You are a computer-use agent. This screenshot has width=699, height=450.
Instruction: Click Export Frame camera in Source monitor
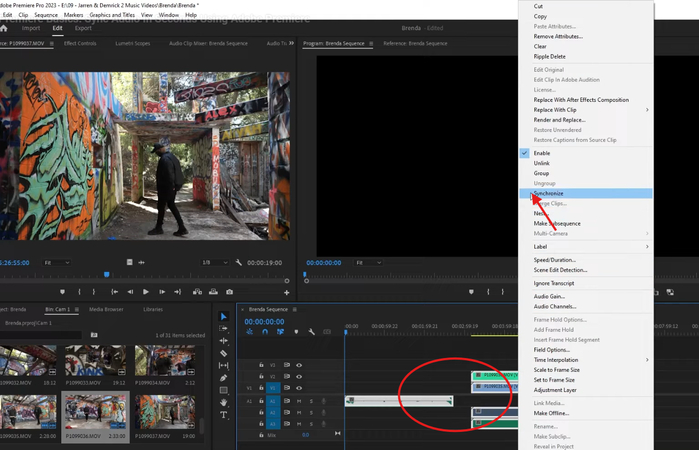pyautogui.click(x=230, y=292)
